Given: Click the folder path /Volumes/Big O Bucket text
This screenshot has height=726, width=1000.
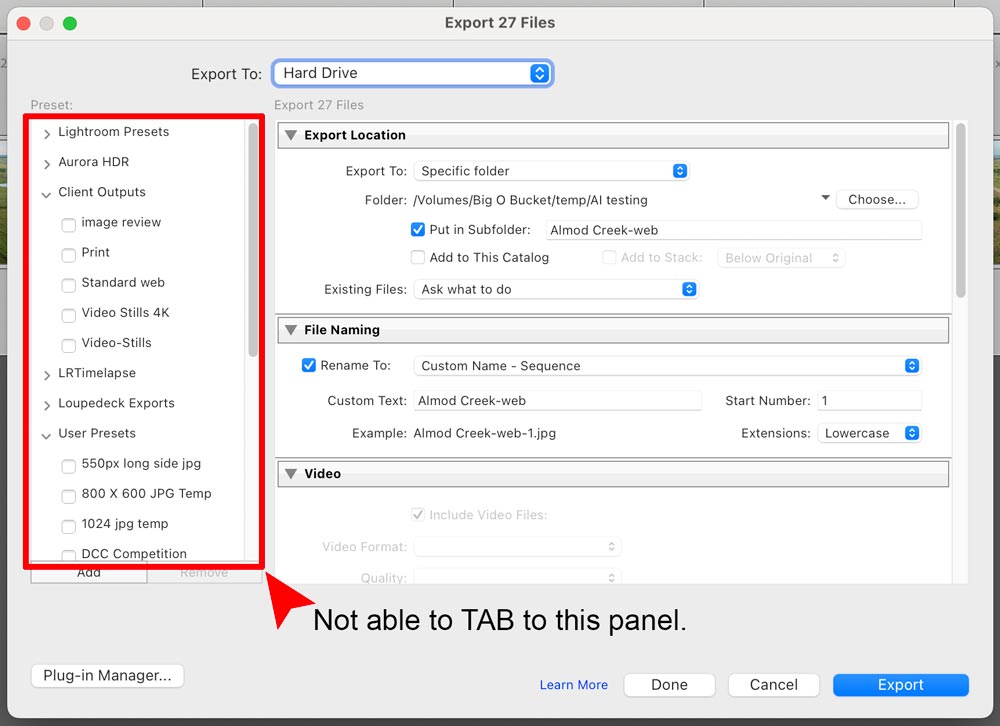Looking at the screenshot, I should (x=530, y=200).
